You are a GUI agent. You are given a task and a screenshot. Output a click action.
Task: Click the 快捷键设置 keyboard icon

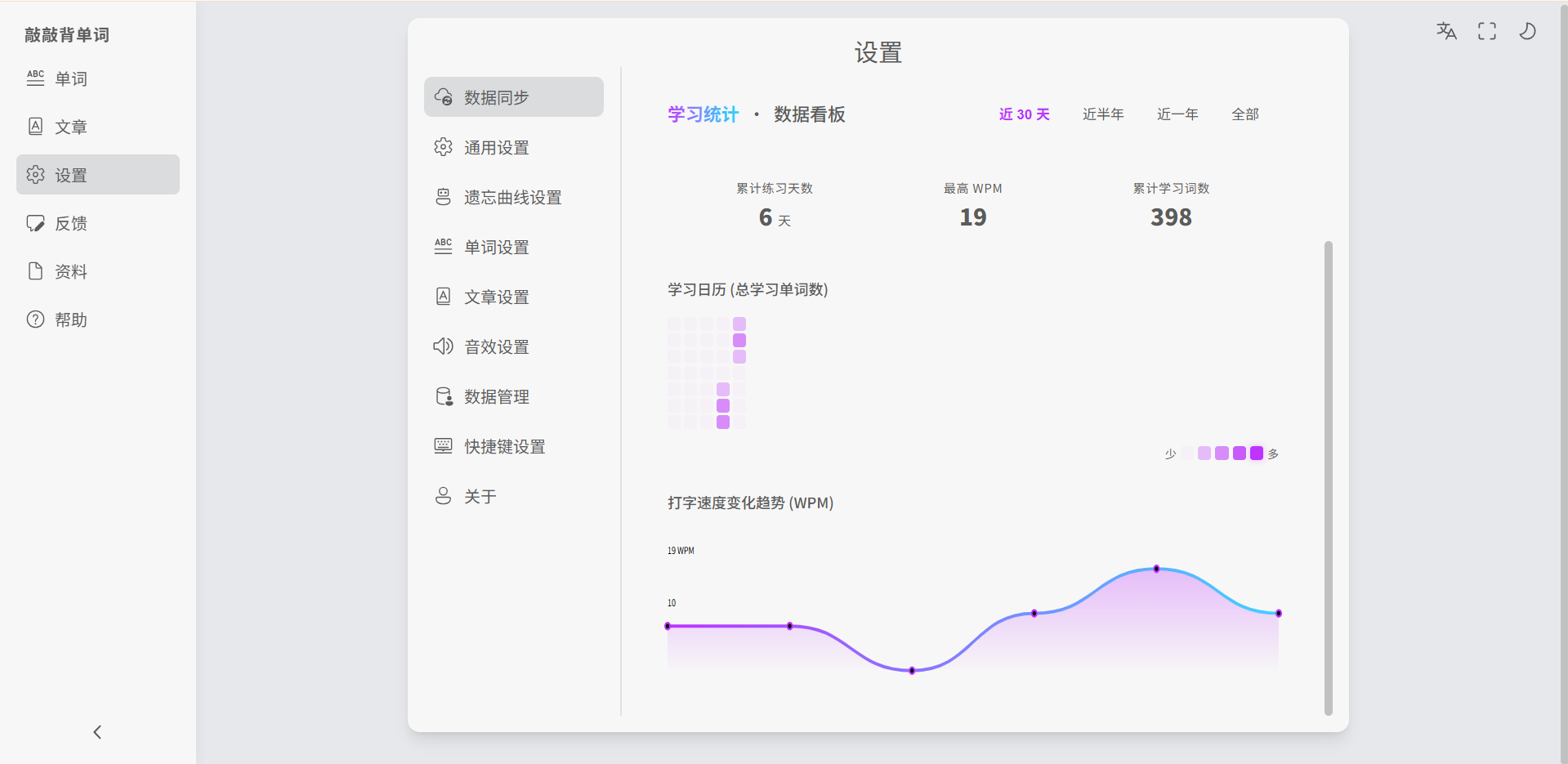[443, 446]
